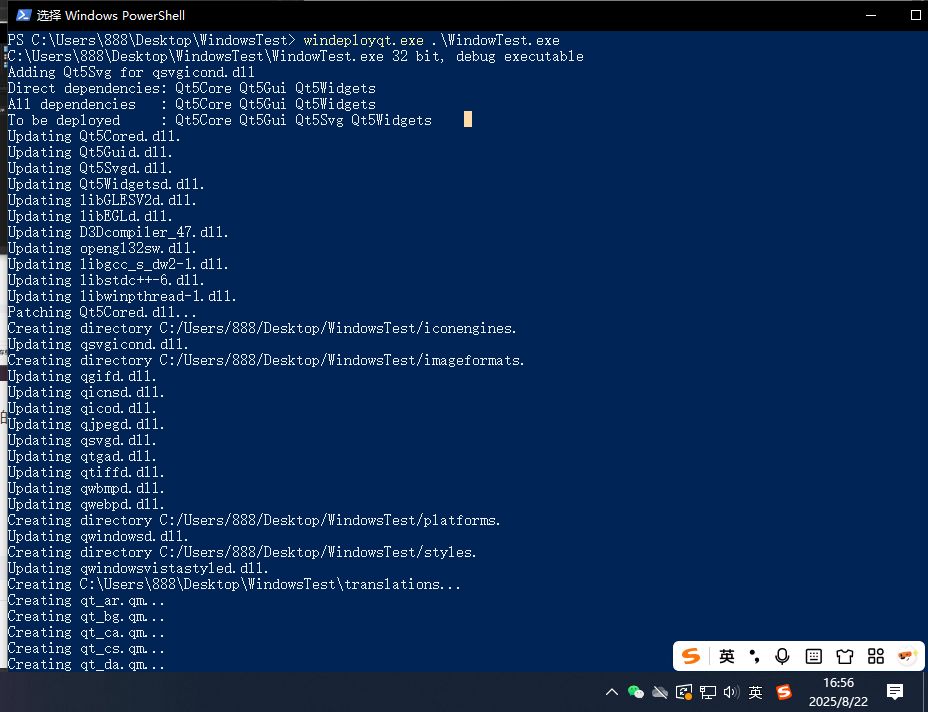The height and width of the screenshot is (712, 928).
Task: Click the 'Updating qwebpd.dll.' line
Action: pos(86,504)
